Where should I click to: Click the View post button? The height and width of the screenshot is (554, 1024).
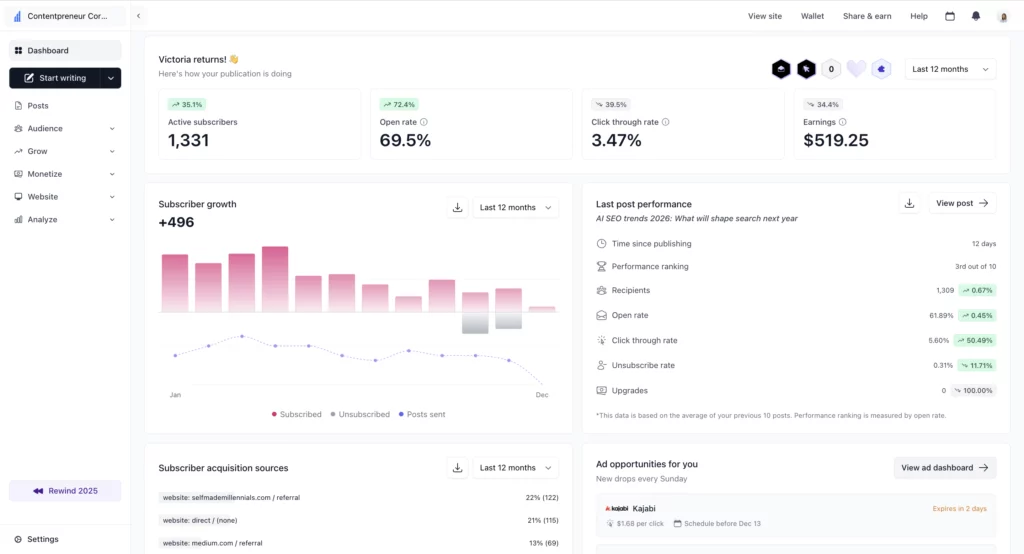click(962, 203)
